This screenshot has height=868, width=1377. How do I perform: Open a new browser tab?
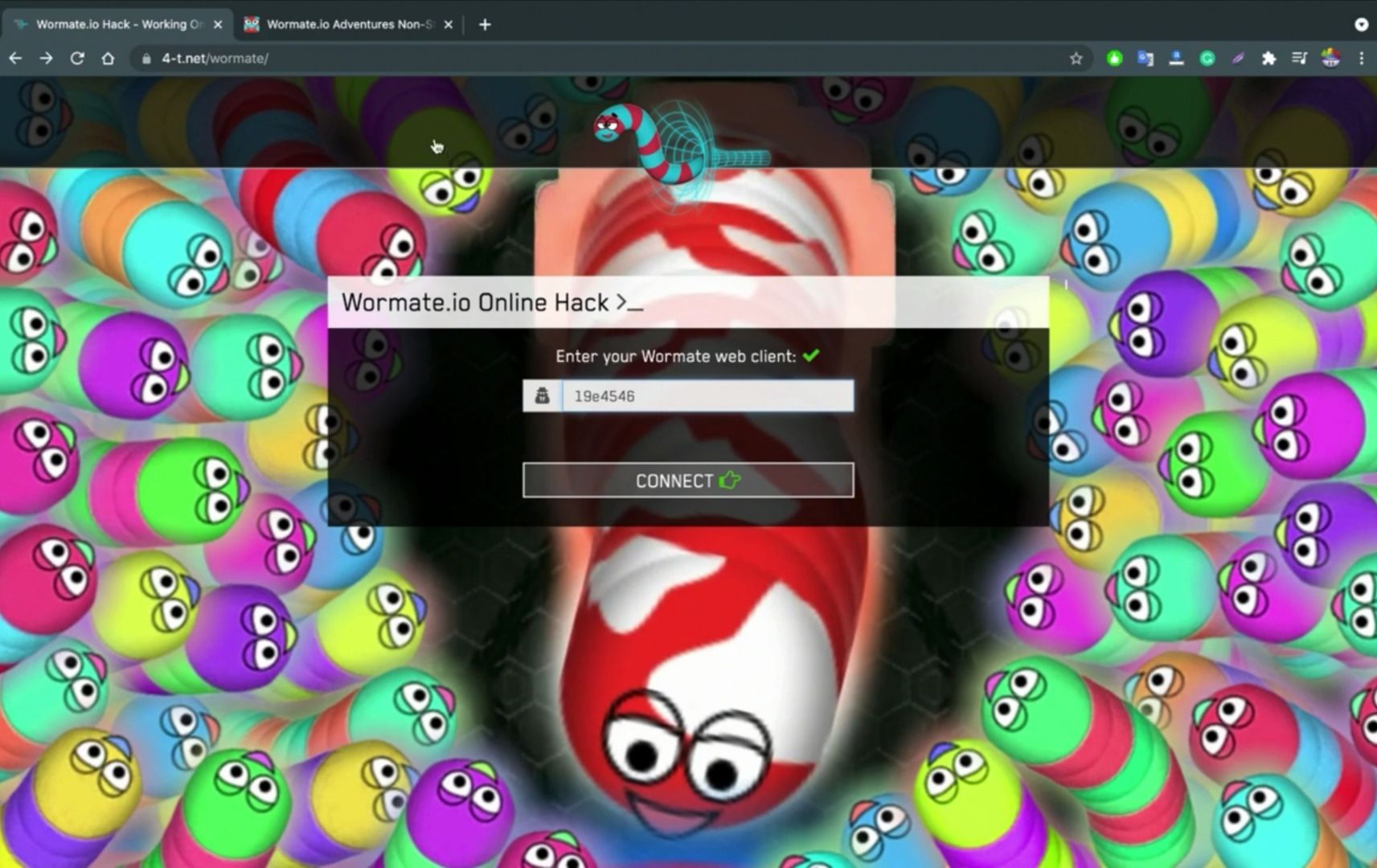[485, 24]
